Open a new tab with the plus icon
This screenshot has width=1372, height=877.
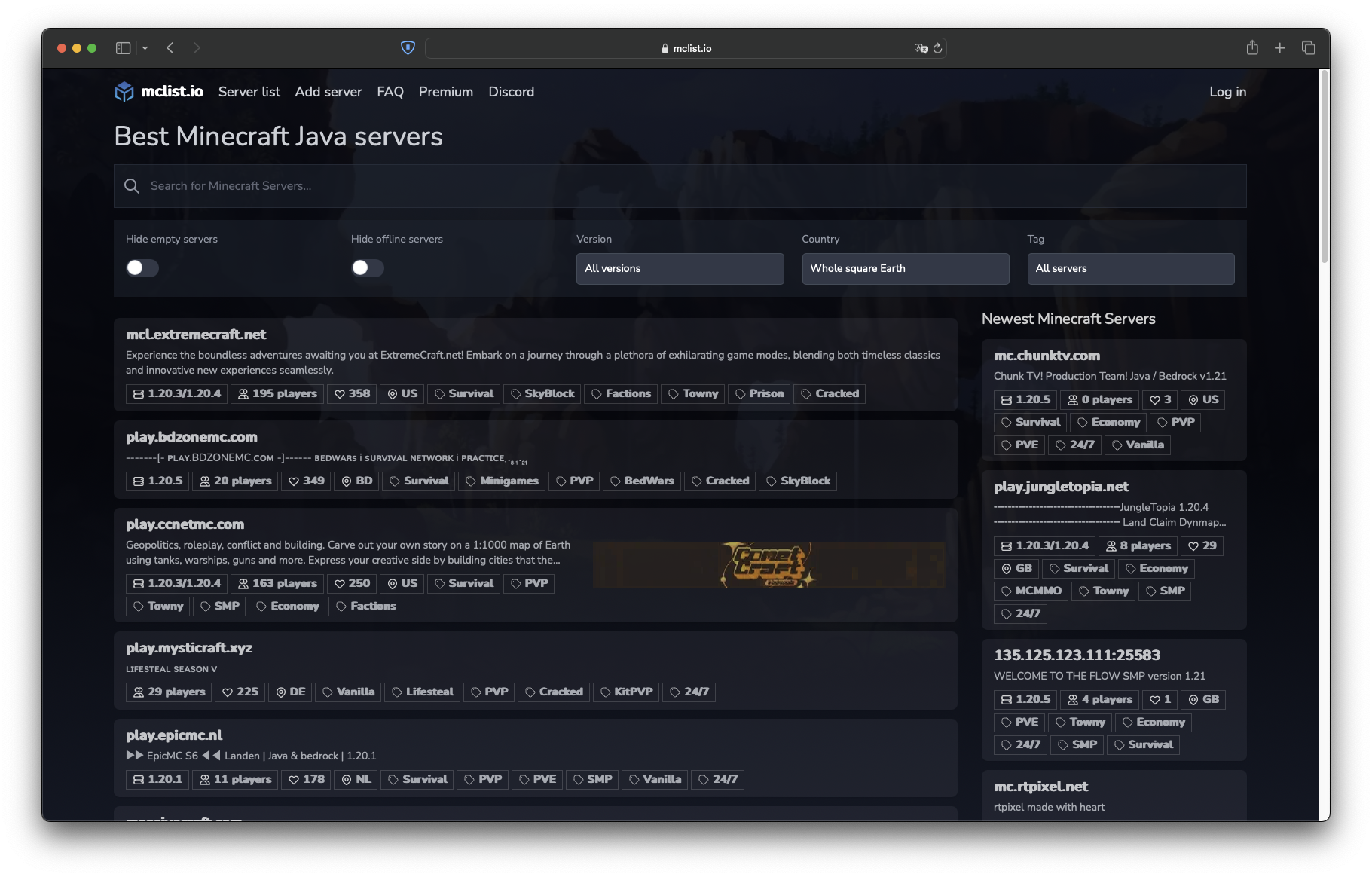coord(1280,48)
